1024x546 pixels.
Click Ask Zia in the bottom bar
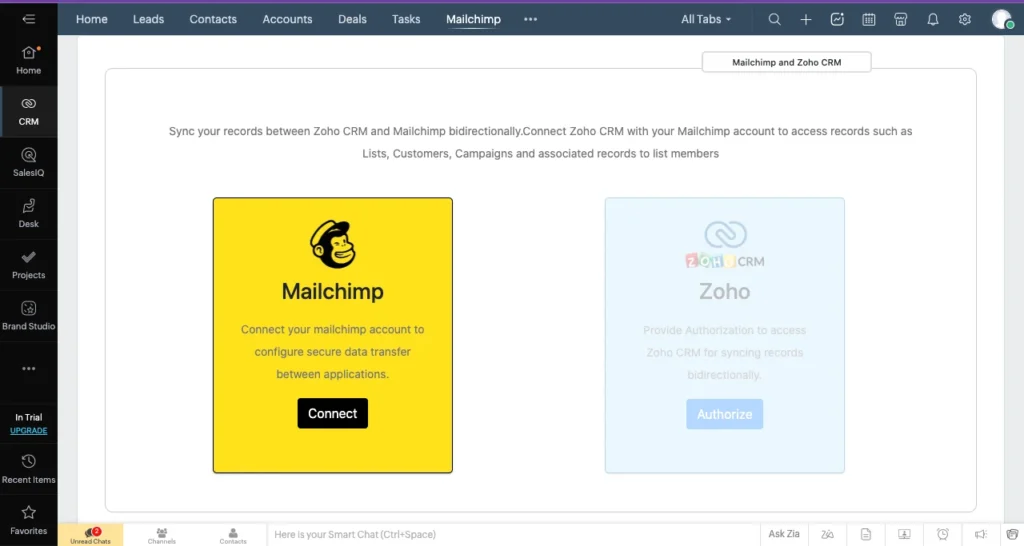tap(784, 534)
